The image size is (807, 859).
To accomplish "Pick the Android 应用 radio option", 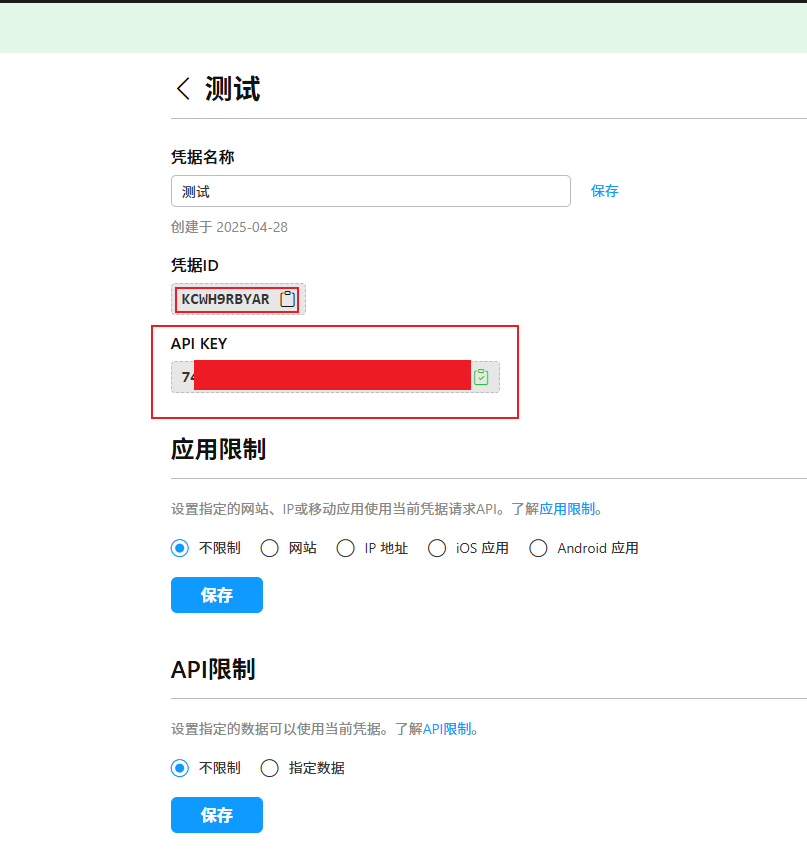I will pyautogui.click(x=538, y=548).
